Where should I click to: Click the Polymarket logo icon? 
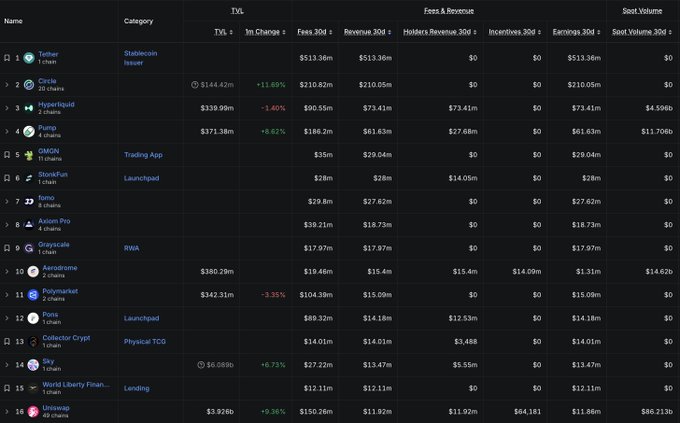coord(33,295)
